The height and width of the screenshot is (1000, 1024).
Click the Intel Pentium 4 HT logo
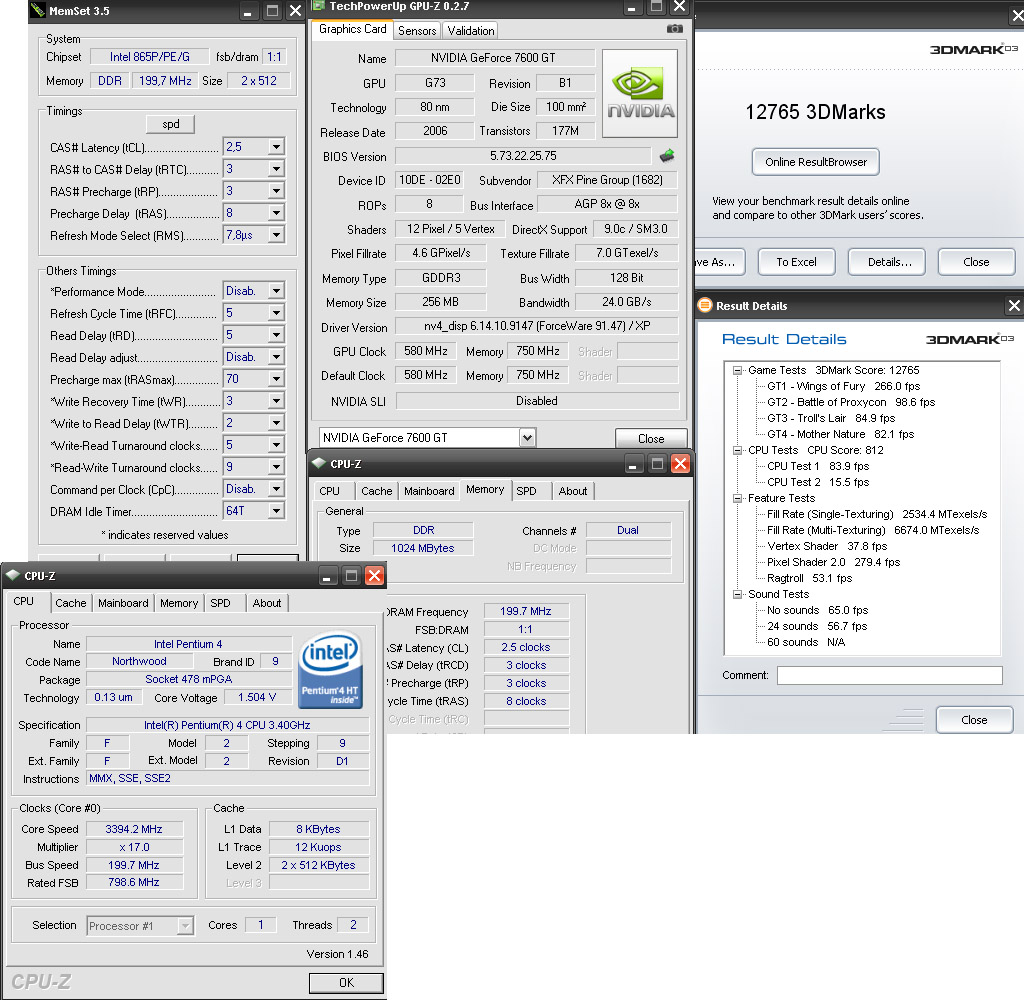(330, 669)
